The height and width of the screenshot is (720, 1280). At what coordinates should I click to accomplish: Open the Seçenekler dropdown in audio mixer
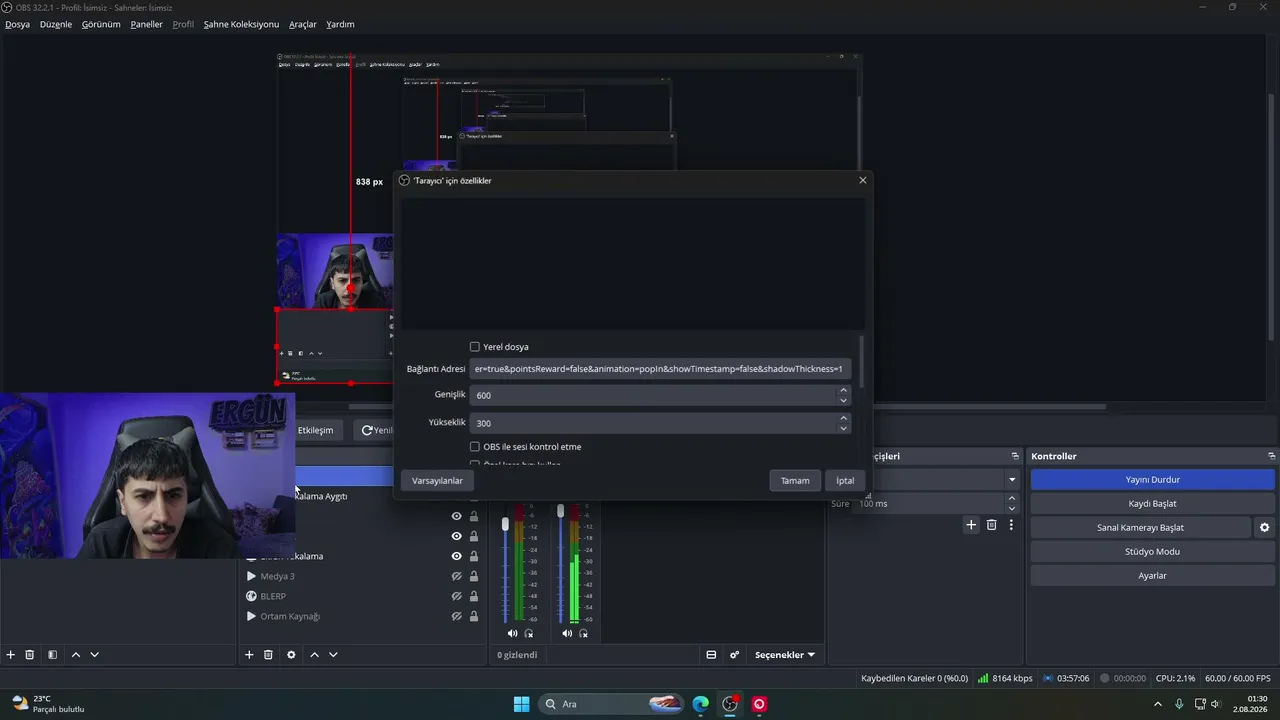coord(784,655)
